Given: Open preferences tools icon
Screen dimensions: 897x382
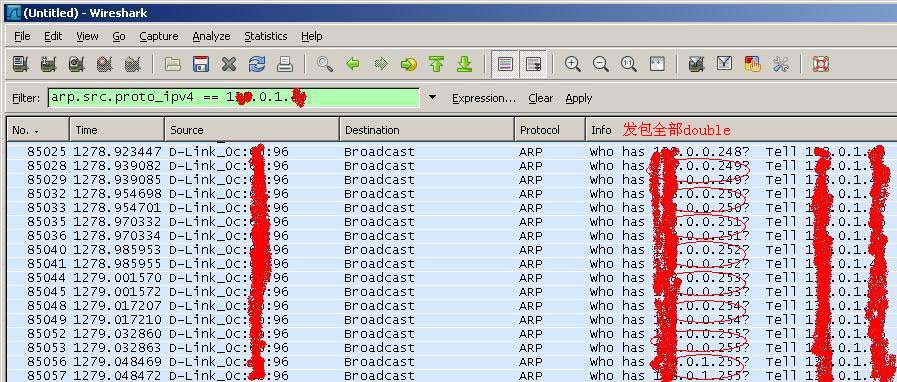Looking at the screenshot, I should (780, 64).
